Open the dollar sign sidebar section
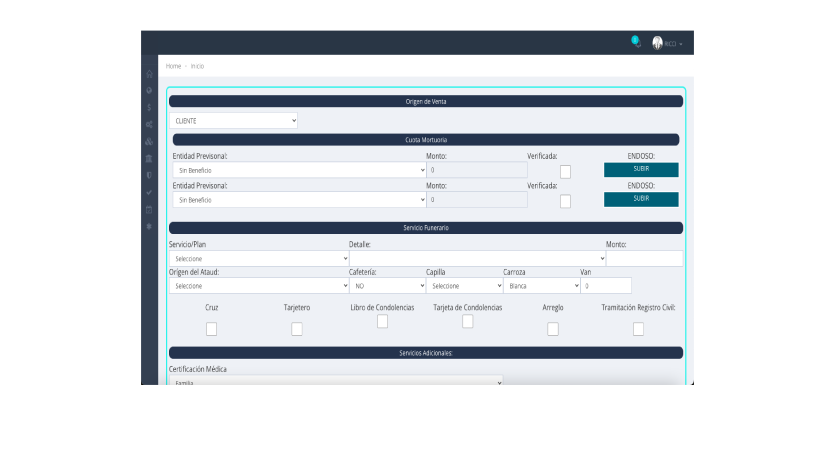 pos(149,107)
